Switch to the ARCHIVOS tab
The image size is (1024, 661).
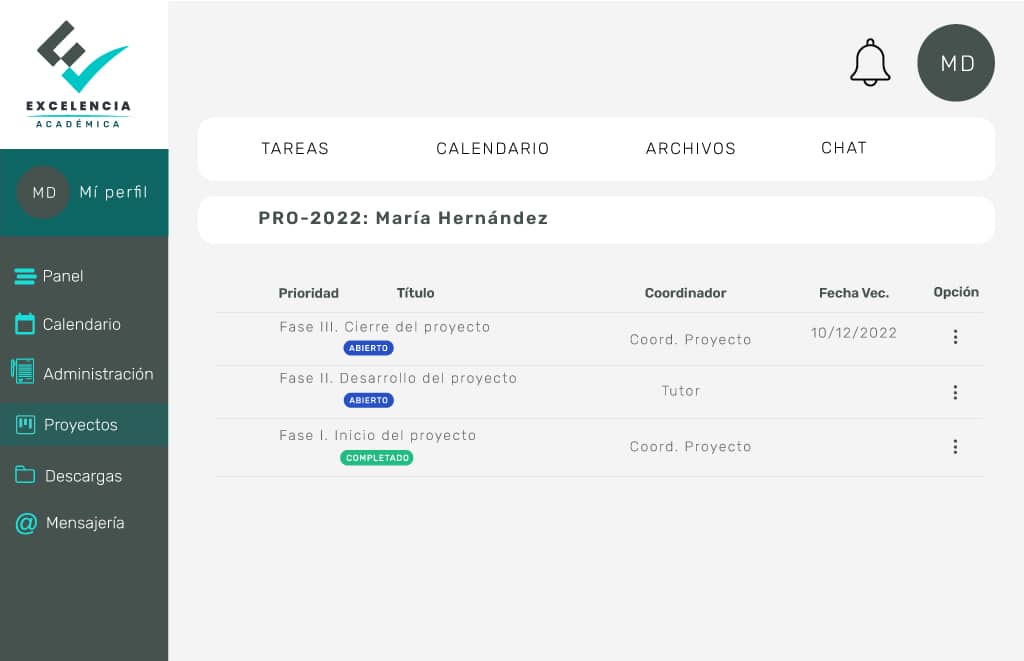[690, 148]
